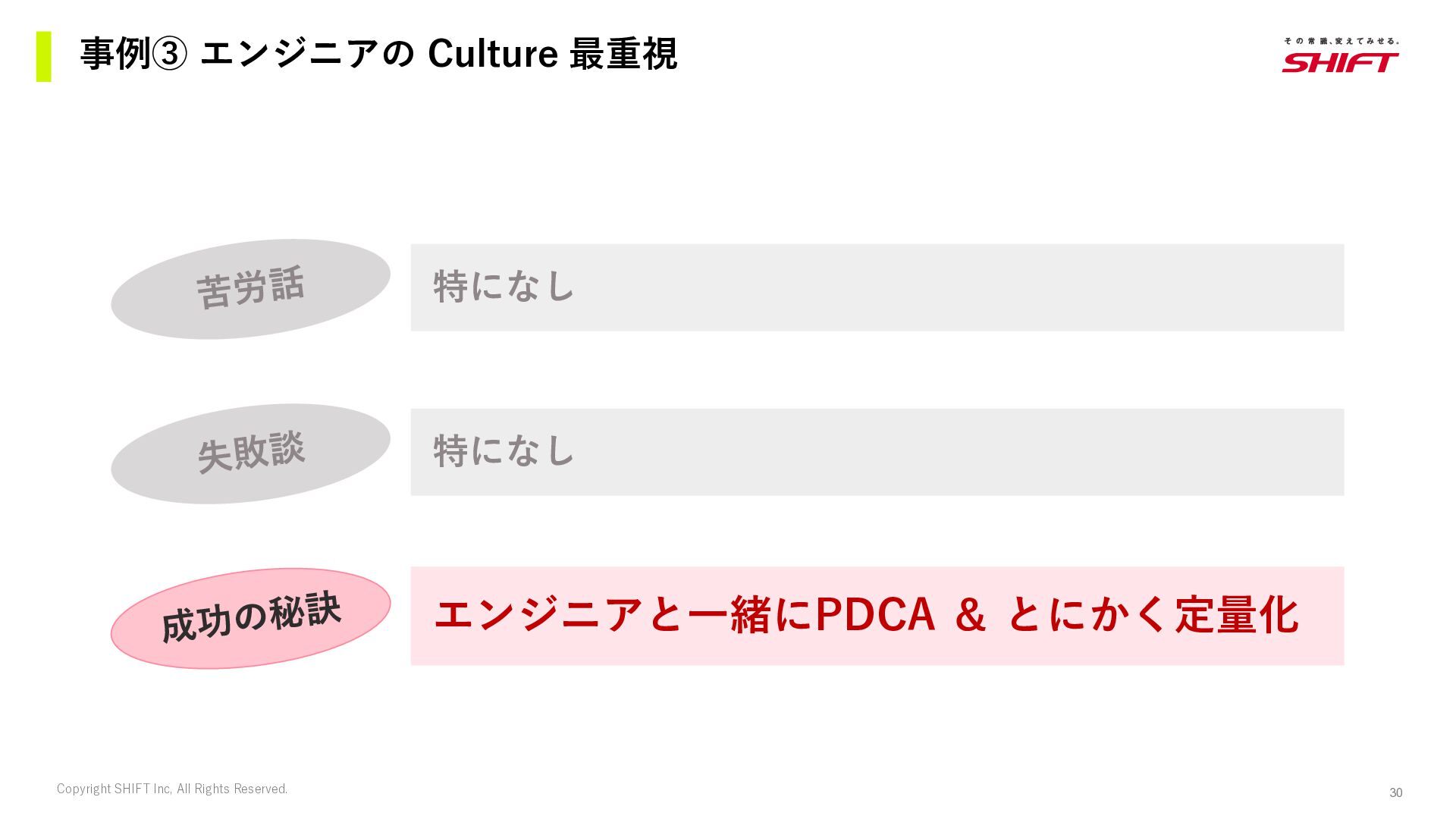Click the red SHIFT logo
Viewport: 1456px width, 819px height.
(1340, 62)
